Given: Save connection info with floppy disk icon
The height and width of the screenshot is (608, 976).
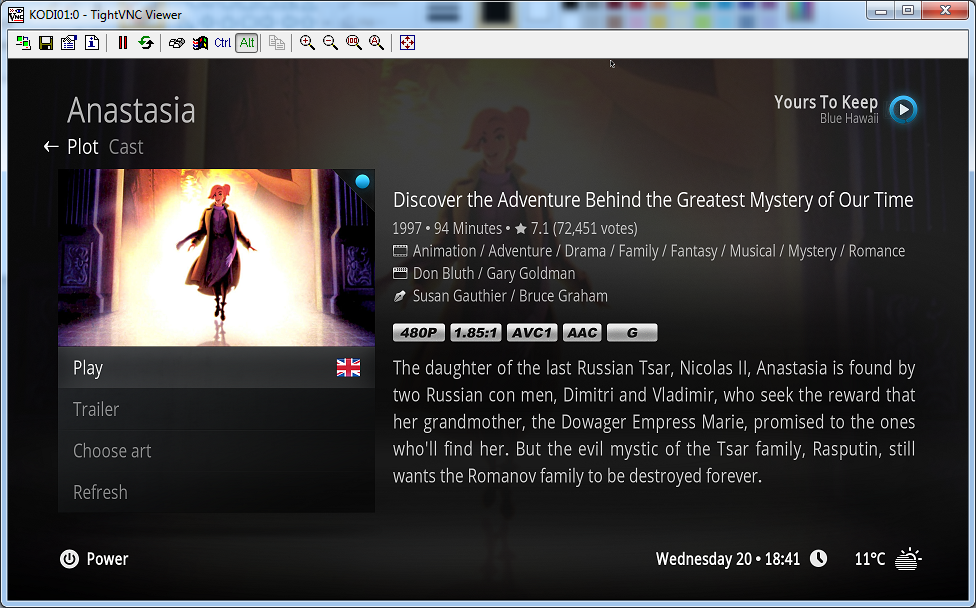Looking at the screenshot, I should 46,43.
